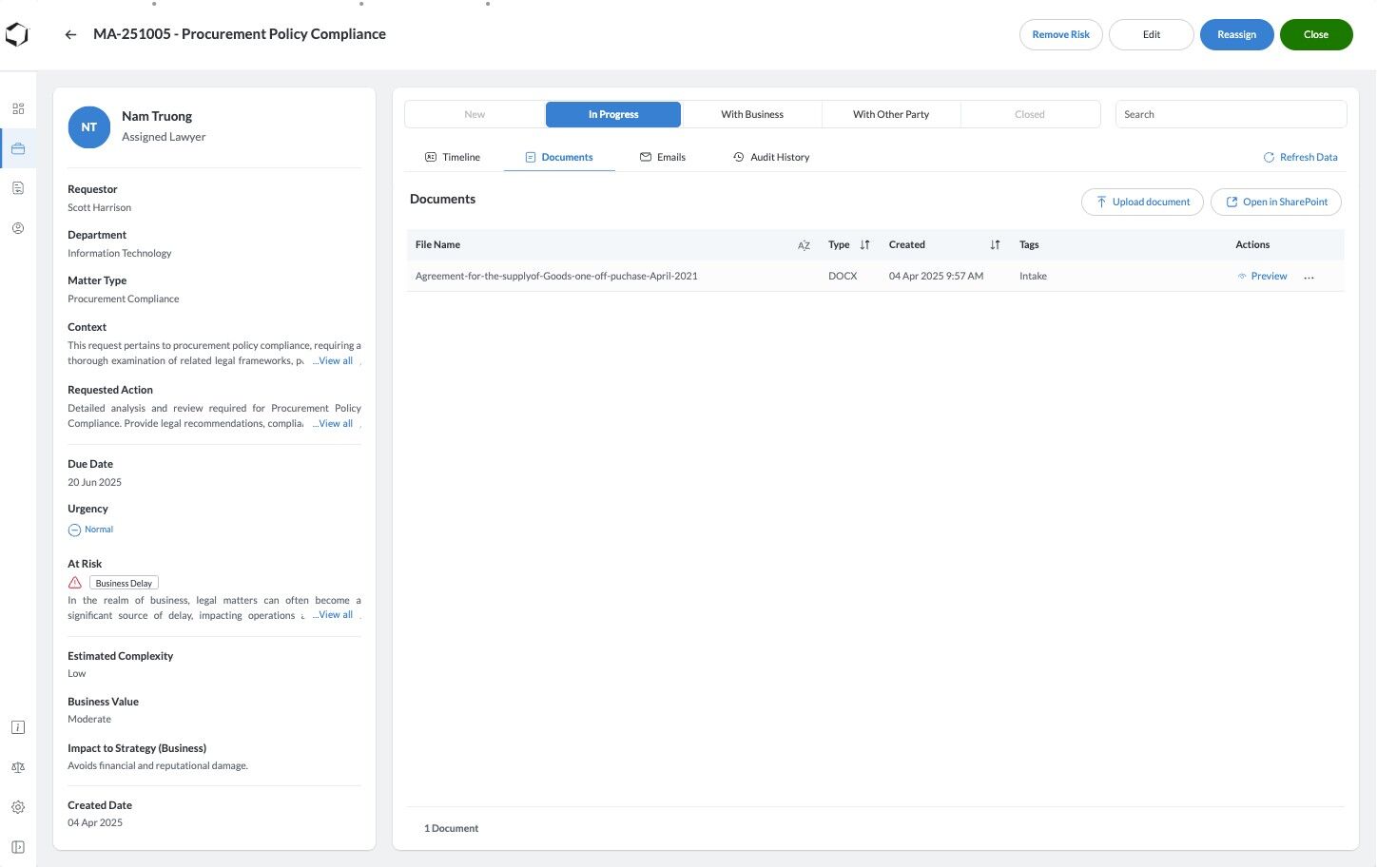Sort documents by Created date arrows
Viewport: 1377px width, 868px height.
[995, 245]
